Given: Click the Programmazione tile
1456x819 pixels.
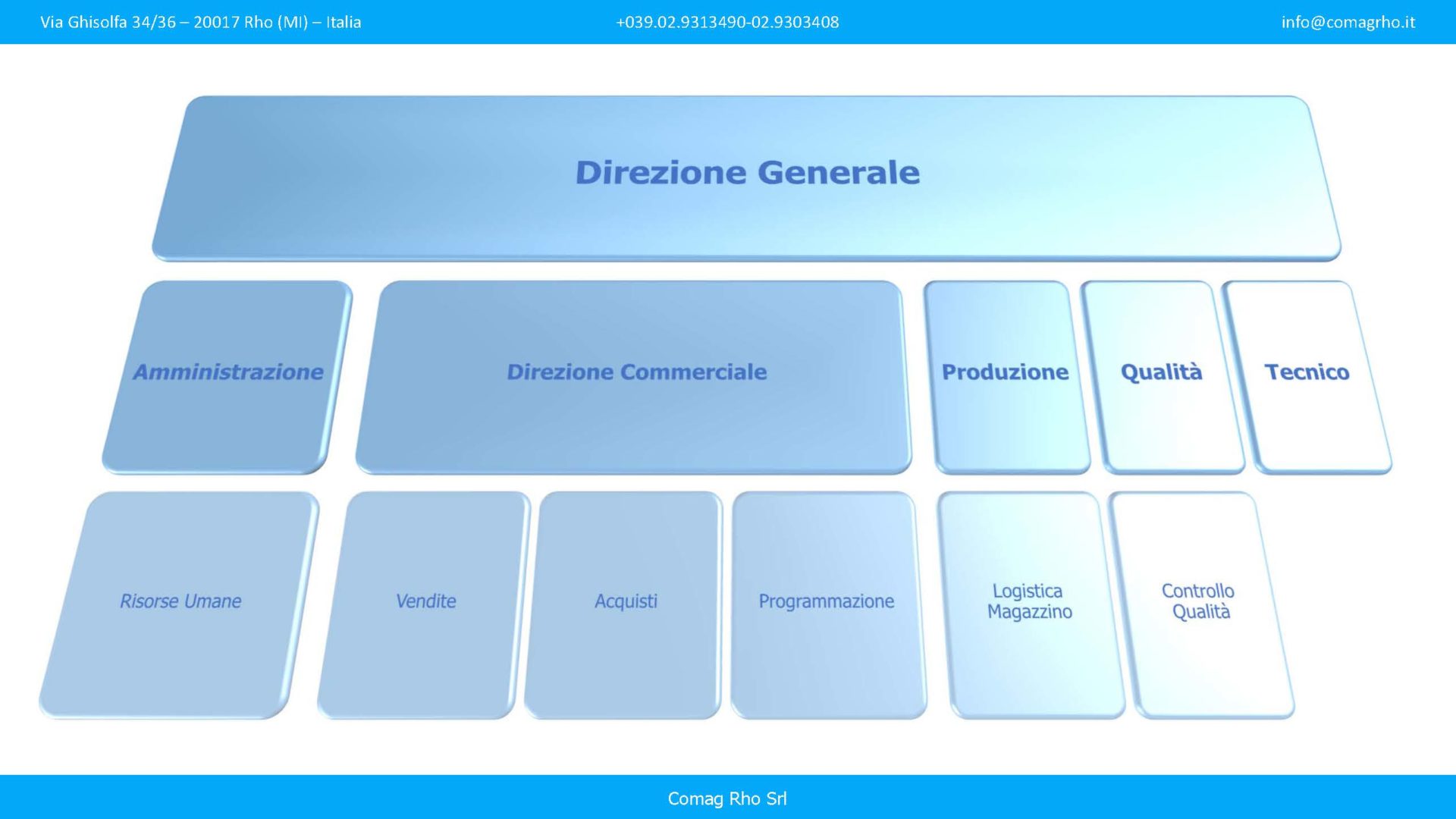Looking at the screenshot, I should (828, 604).
